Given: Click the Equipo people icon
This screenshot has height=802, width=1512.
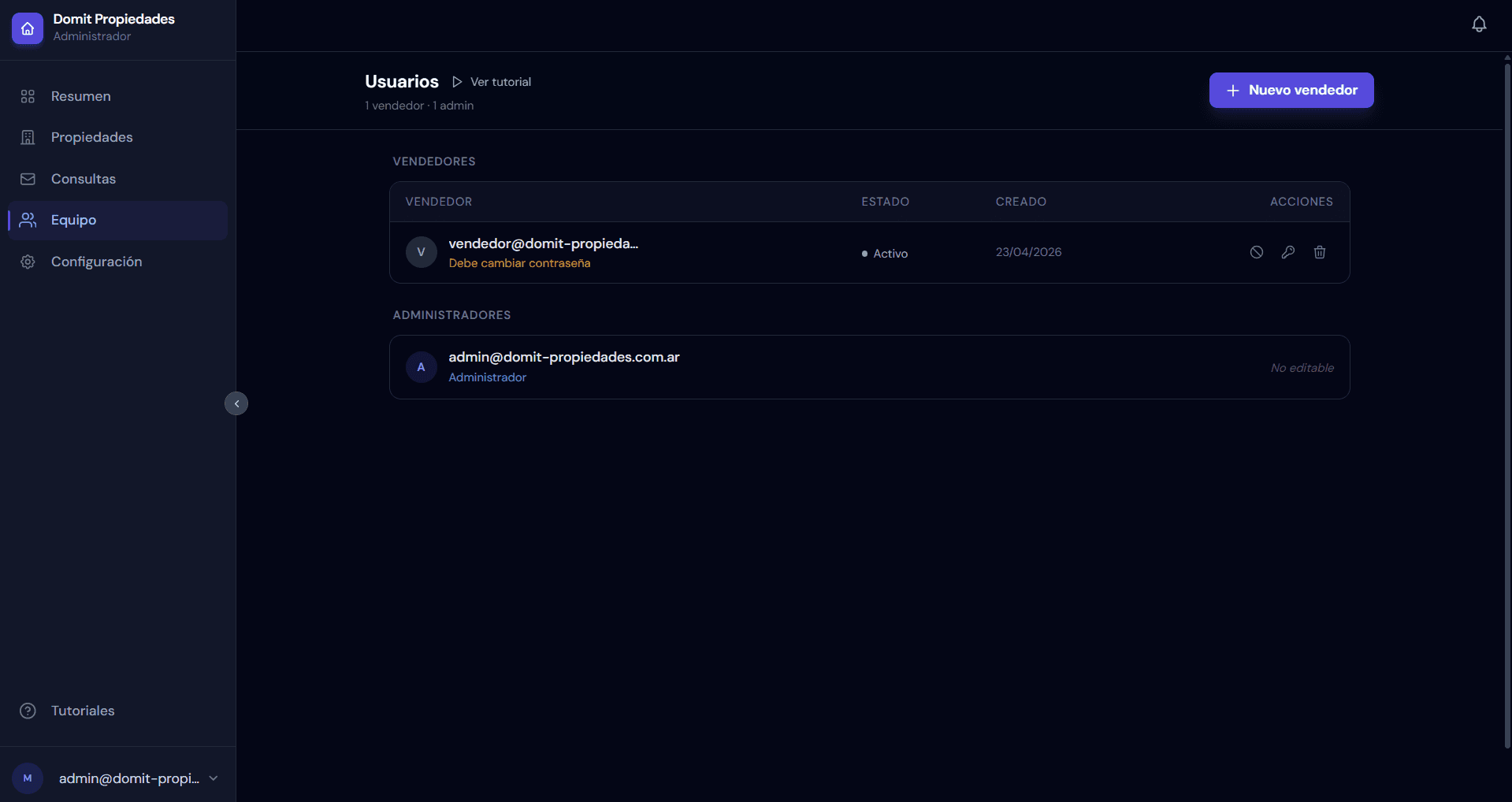Looking at the screenshot, I should pyautogui.click(x=28, y=220).
